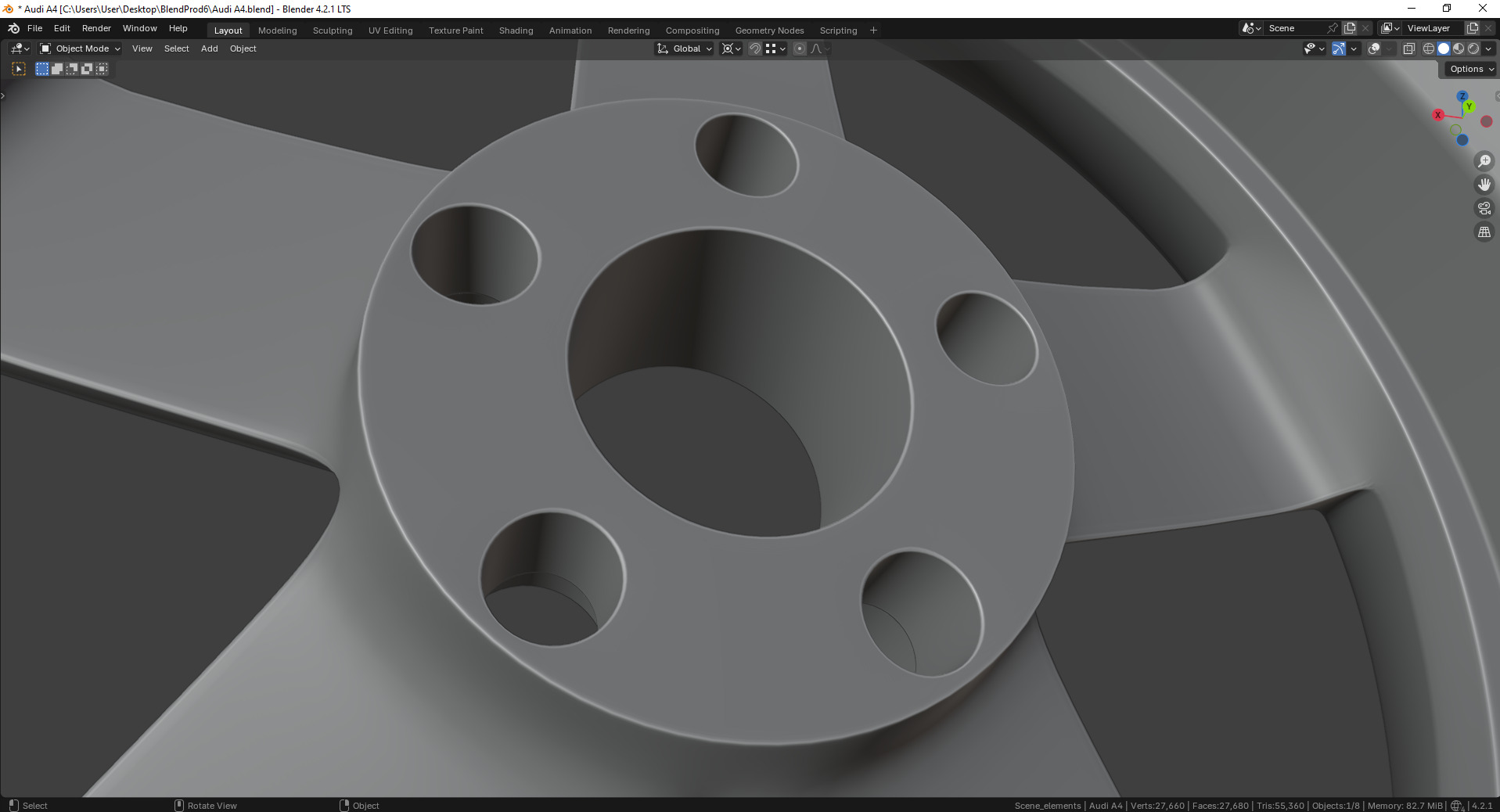Choose the Subtract selection mode icon
This screenshot has width=1500, height=812.
72,69
